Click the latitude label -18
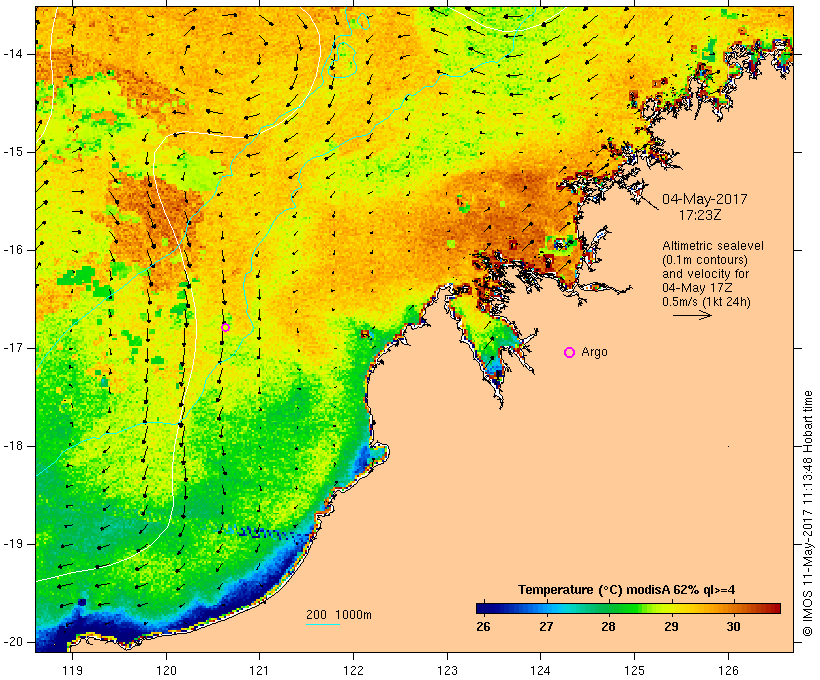Viewport: 820px width, 680px height. point(12,446)
